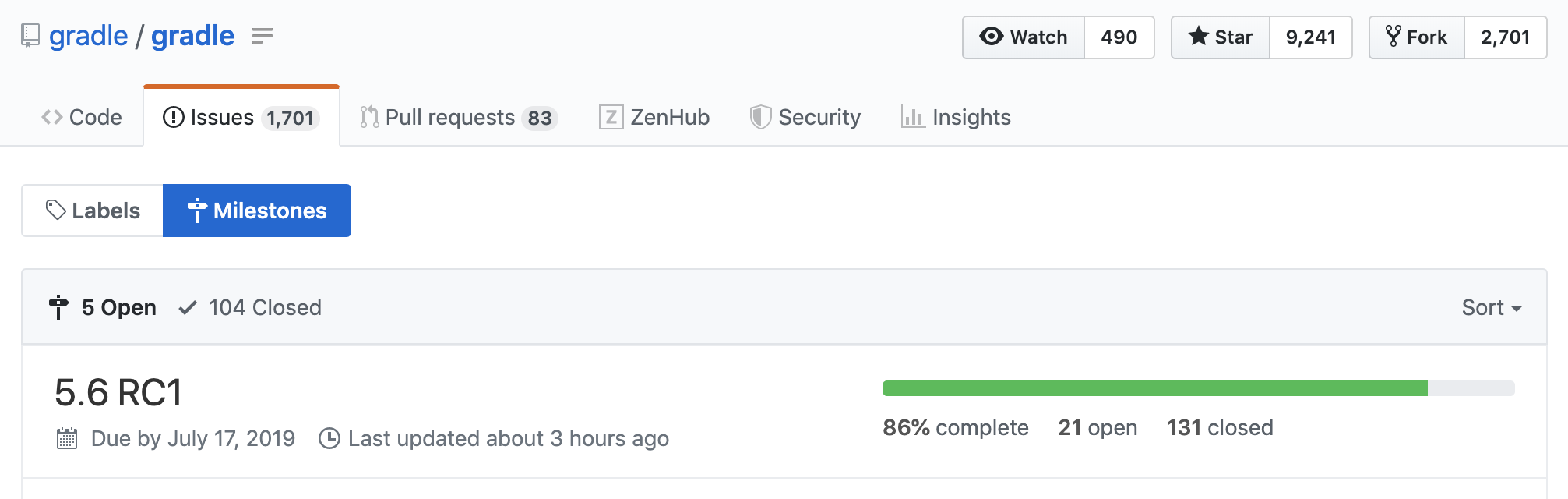Screen dimensions: 1568x499
Task: Click the Issues count badge showing 1,701
Action: (292, 117)
